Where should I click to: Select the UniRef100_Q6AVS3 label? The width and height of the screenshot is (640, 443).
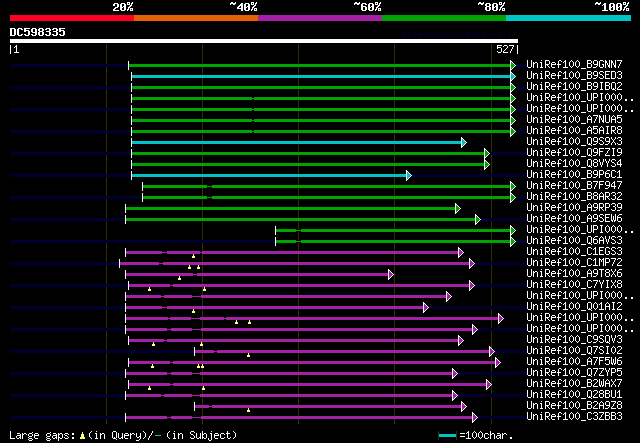pyautogui.click(x=574, y=241)
